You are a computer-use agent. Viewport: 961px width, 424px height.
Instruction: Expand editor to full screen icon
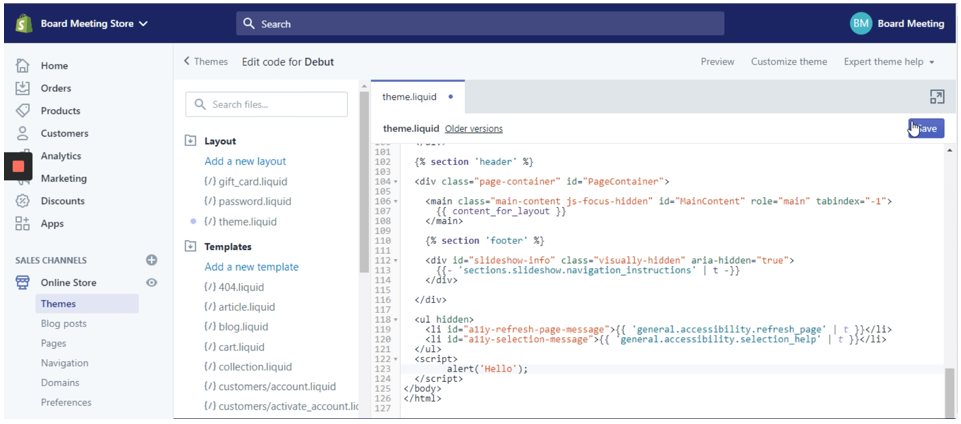point(937,97)
